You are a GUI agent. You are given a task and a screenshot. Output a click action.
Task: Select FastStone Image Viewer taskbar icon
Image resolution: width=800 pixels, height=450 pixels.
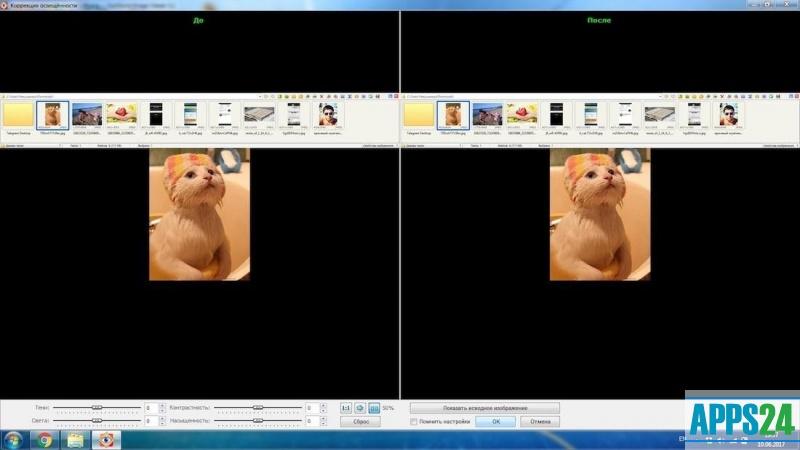point(106,440)
